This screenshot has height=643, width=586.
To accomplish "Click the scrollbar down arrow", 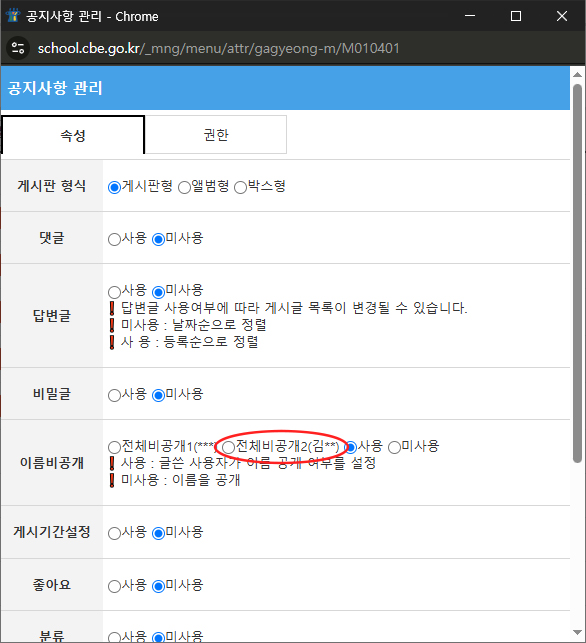I will click(x=577, y=632).
